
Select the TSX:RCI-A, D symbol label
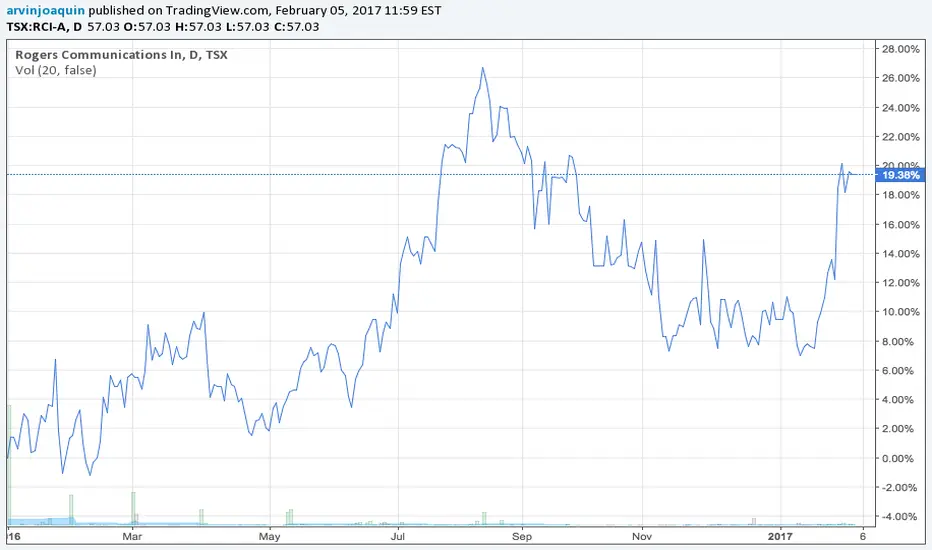click(x=44, y=27)
